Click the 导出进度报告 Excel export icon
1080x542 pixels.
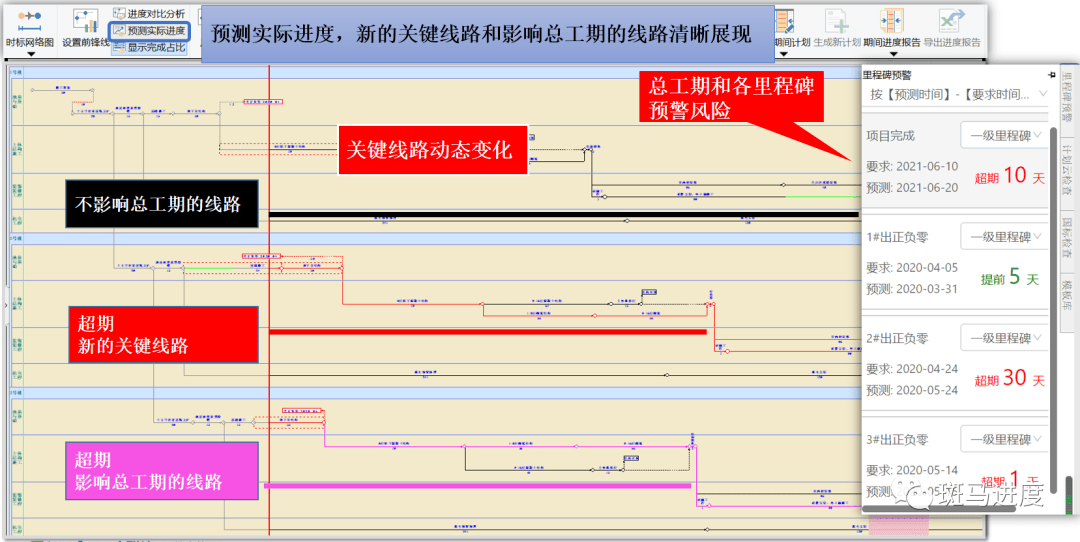click(952, 21)
